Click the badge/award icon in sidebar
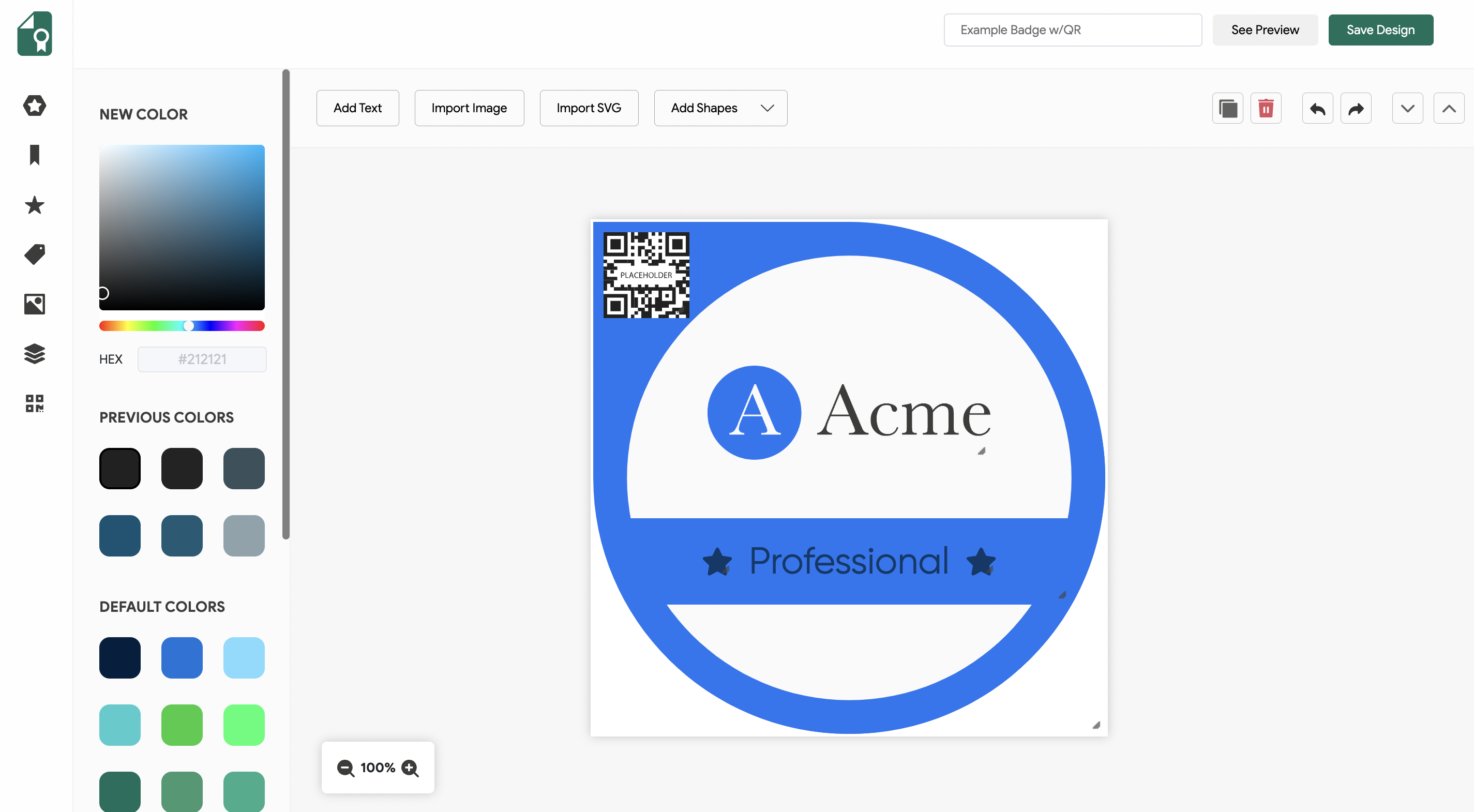The width and height of the screenshot is (1474, 812). tap(35, 105)
